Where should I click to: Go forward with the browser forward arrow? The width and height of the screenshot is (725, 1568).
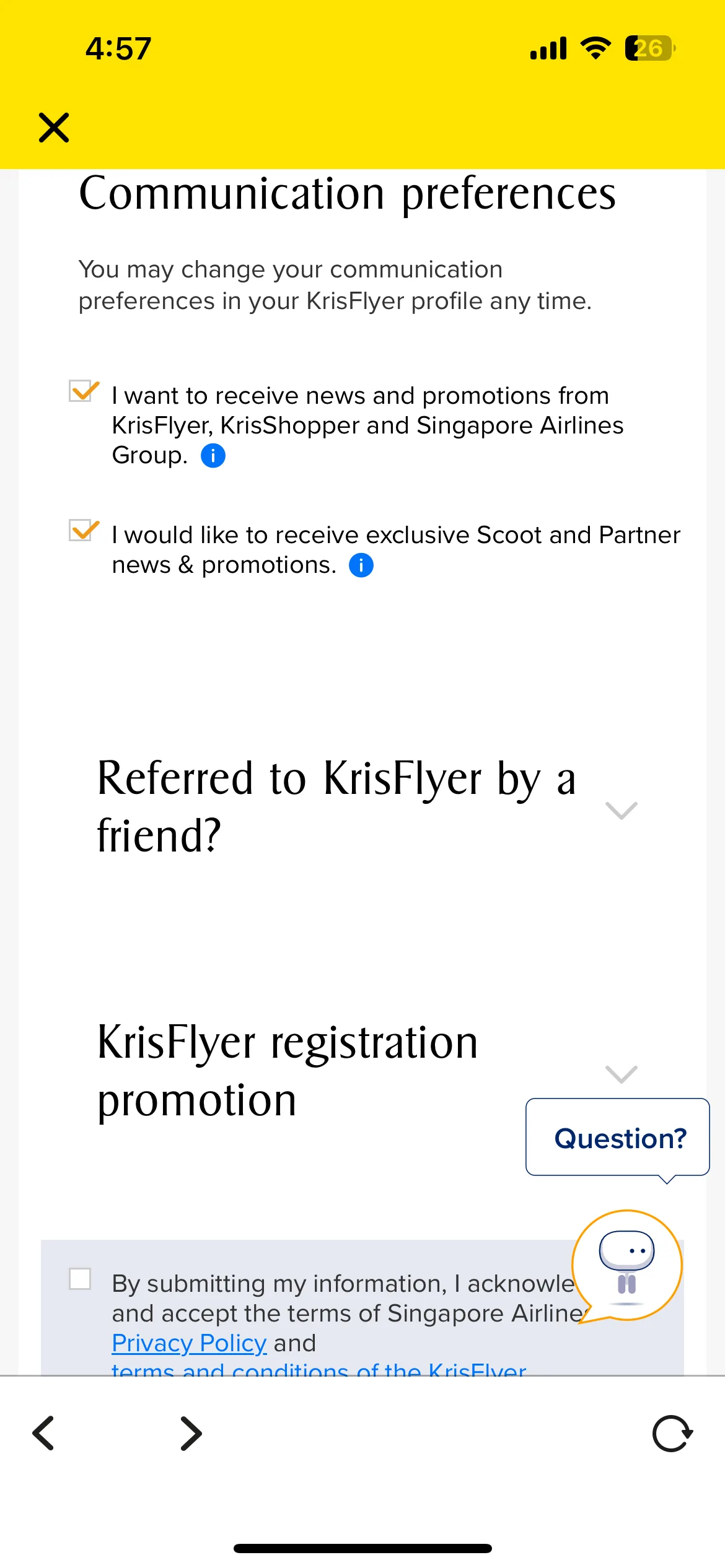[x=191, y=1433]
